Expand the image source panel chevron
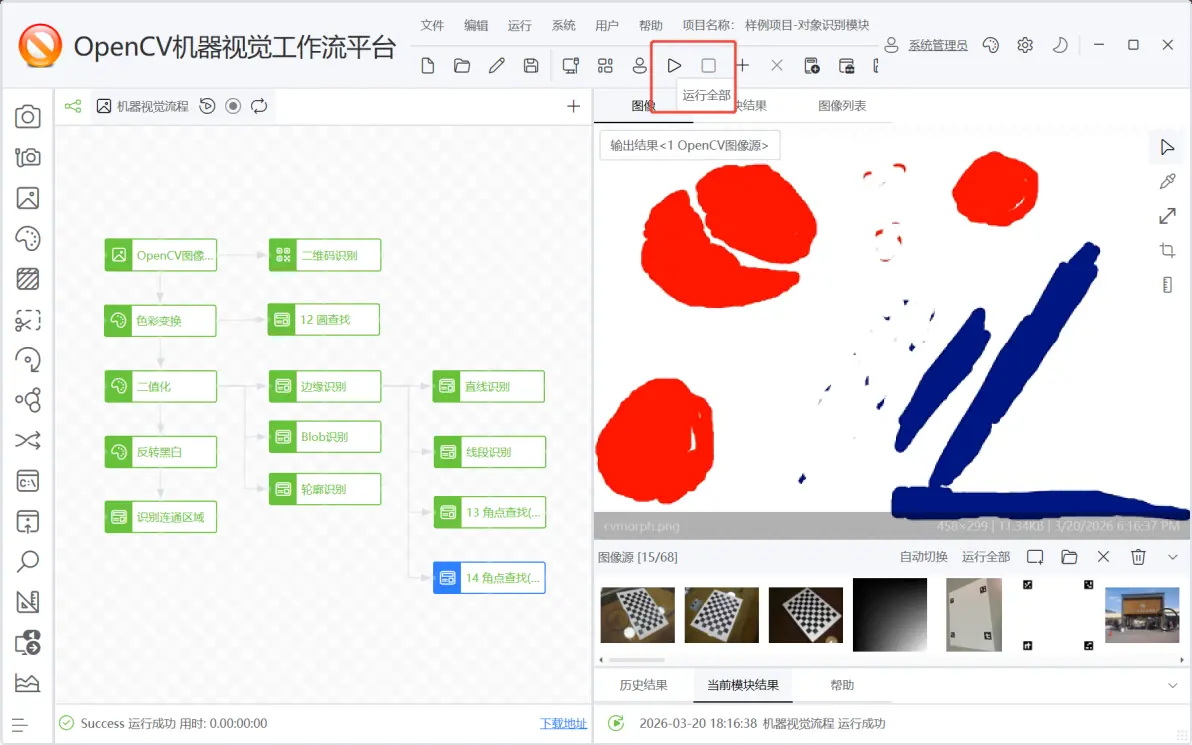The image size is (1192, 745). point(1172,557)
